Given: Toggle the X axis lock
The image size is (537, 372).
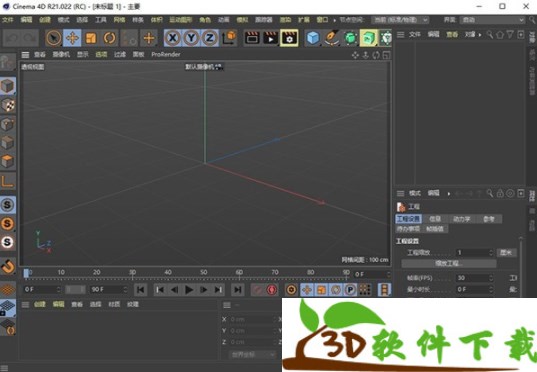Looking at the screenshot, I should click(x=173, y=38).
